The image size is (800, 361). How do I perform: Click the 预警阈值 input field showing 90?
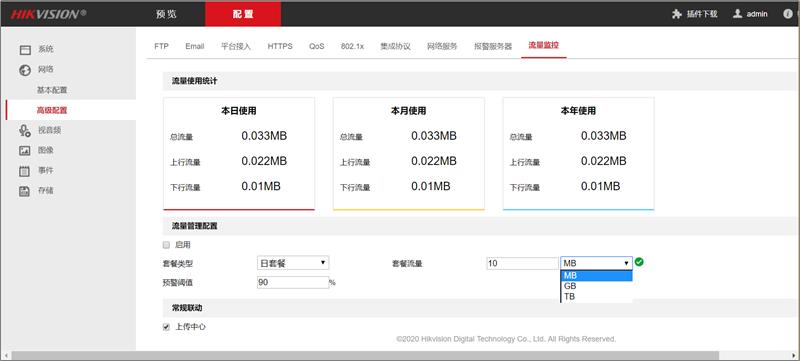[293, 282]
